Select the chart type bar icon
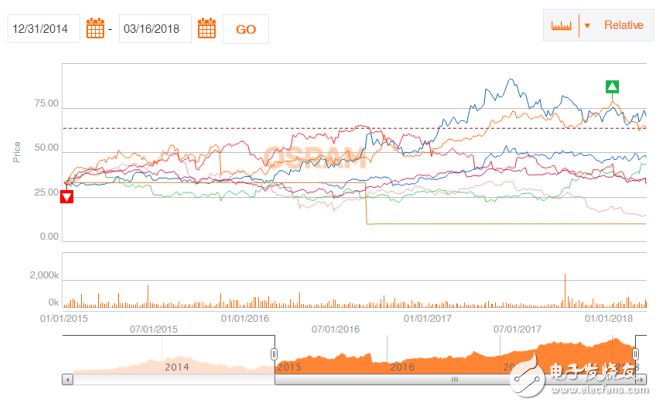The height and width of the screenshot is (406, 657). pos(562,25)
